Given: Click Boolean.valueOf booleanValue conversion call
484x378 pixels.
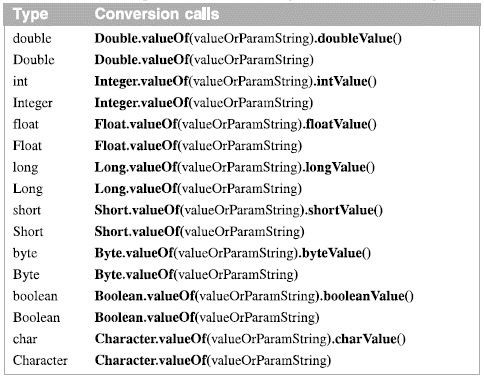Looking at the screenshot, I should click(x=254, y=297).
